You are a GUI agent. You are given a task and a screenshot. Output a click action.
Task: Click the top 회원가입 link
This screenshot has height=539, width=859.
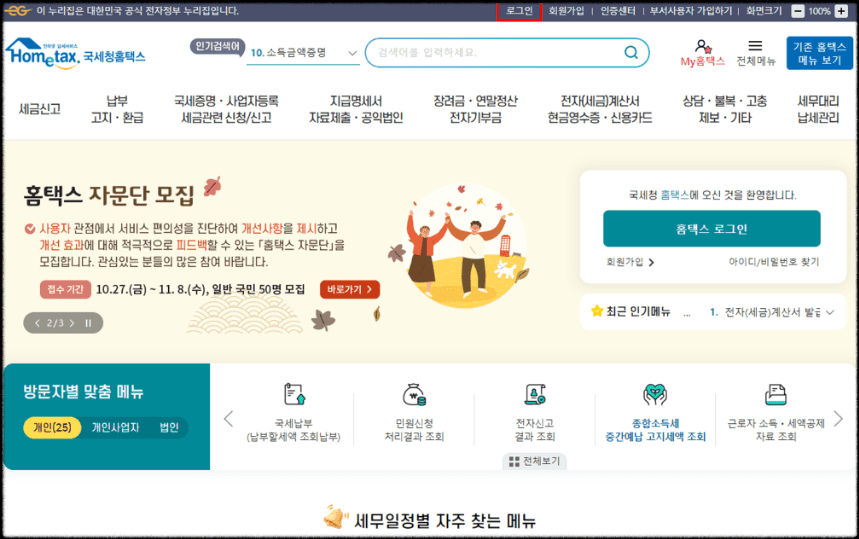566,11
